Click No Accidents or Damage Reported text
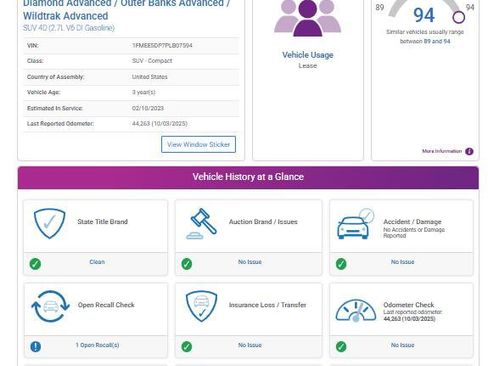 (x=414, y=233)
